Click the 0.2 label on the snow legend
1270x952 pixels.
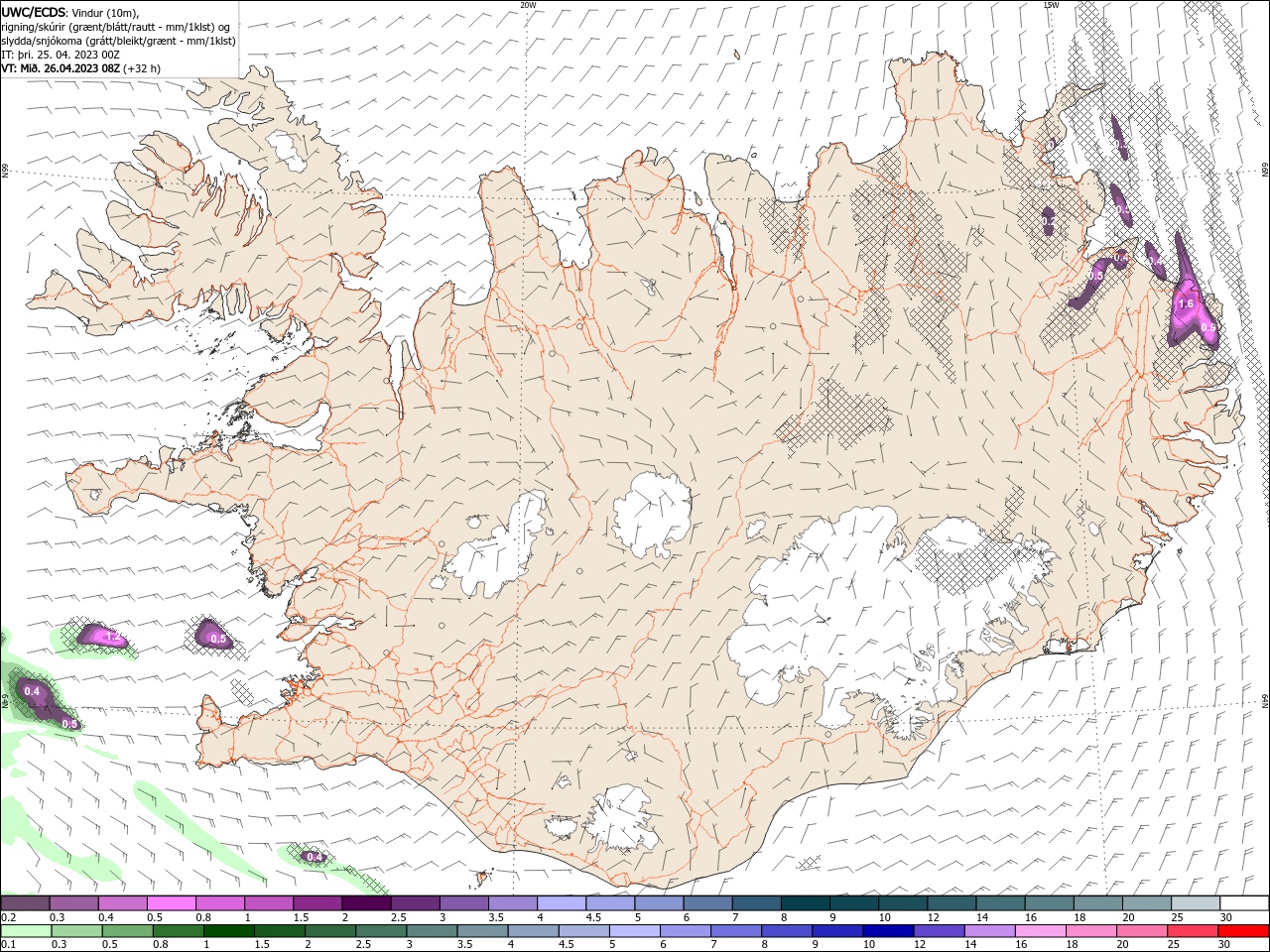(8, 917)
